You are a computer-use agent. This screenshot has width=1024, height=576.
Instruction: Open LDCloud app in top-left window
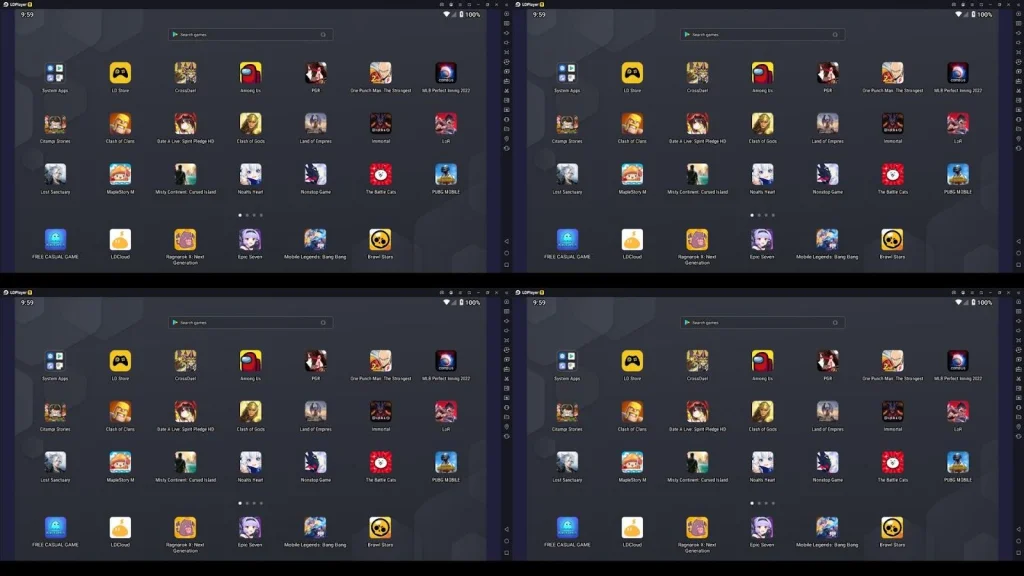click(x=120, y=240)
